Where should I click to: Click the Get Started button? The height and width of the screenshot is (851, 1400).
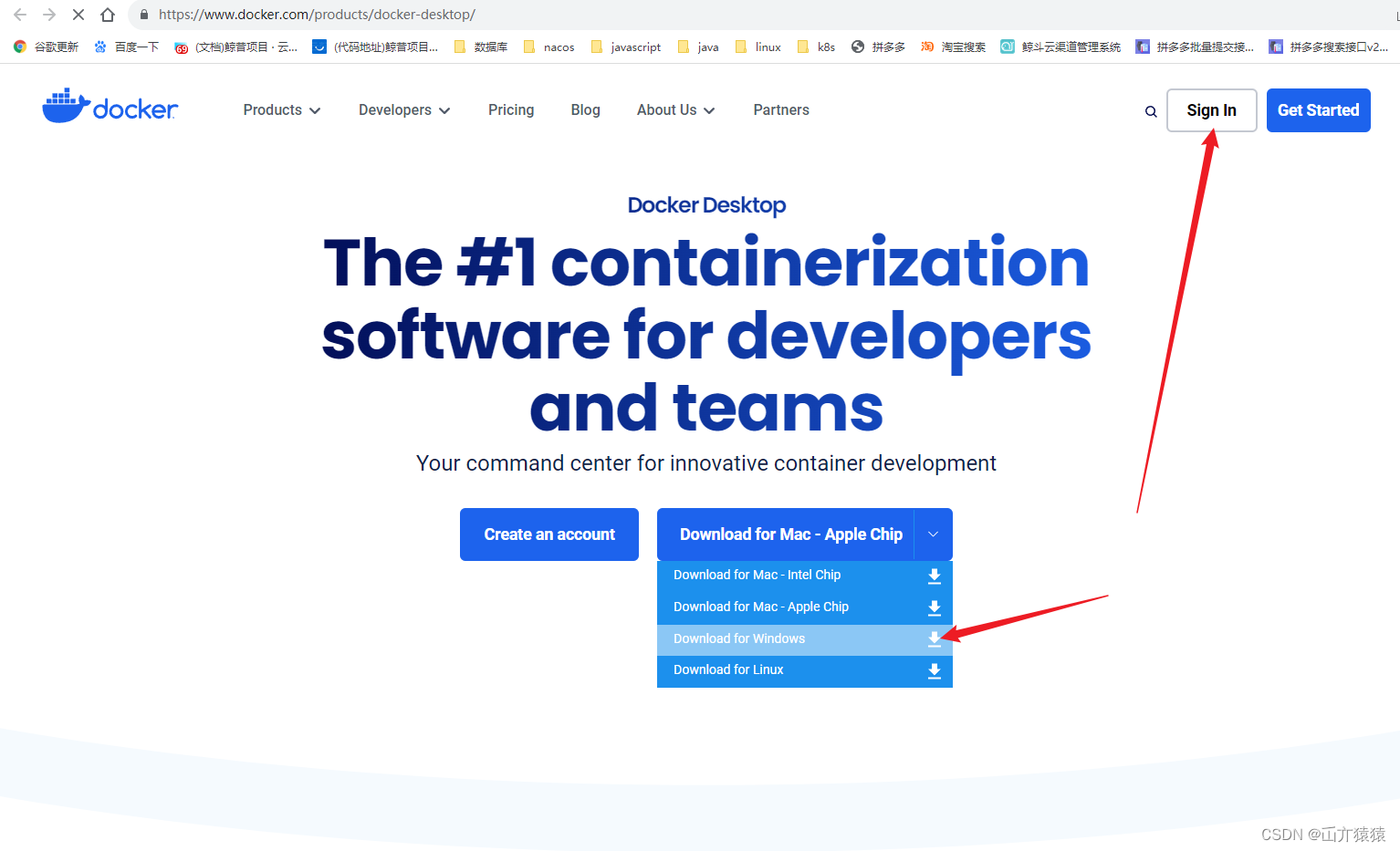click(x=1318, y=110)
